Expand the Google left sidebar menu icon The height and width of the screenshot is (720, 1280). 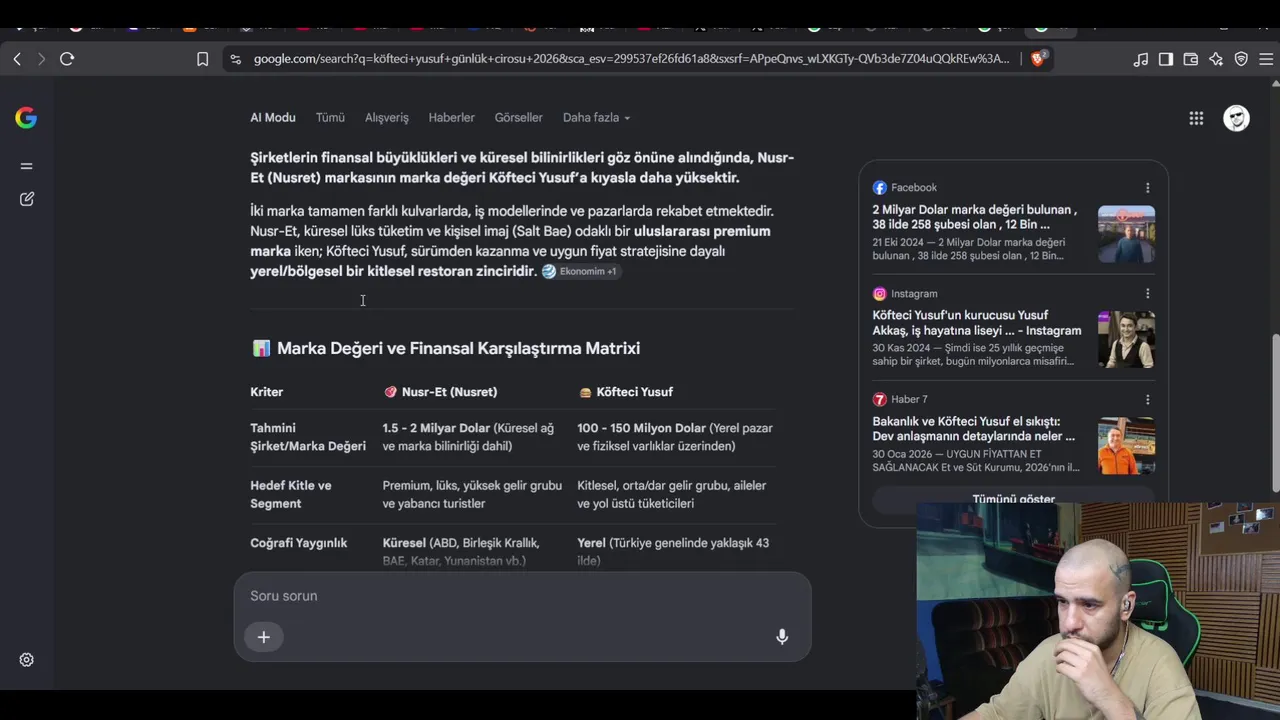(26, 166)
